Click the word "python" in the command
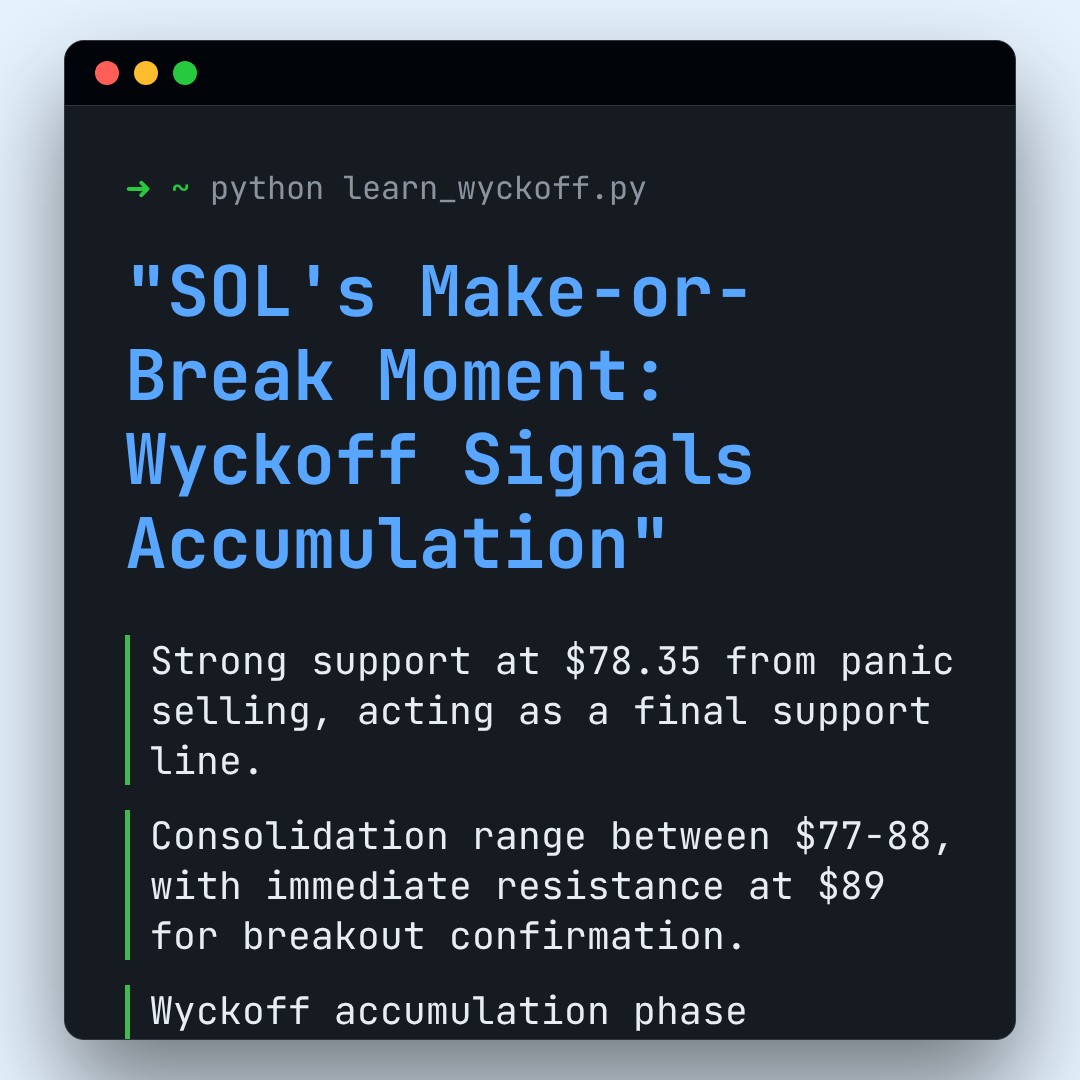 point(267,188)
